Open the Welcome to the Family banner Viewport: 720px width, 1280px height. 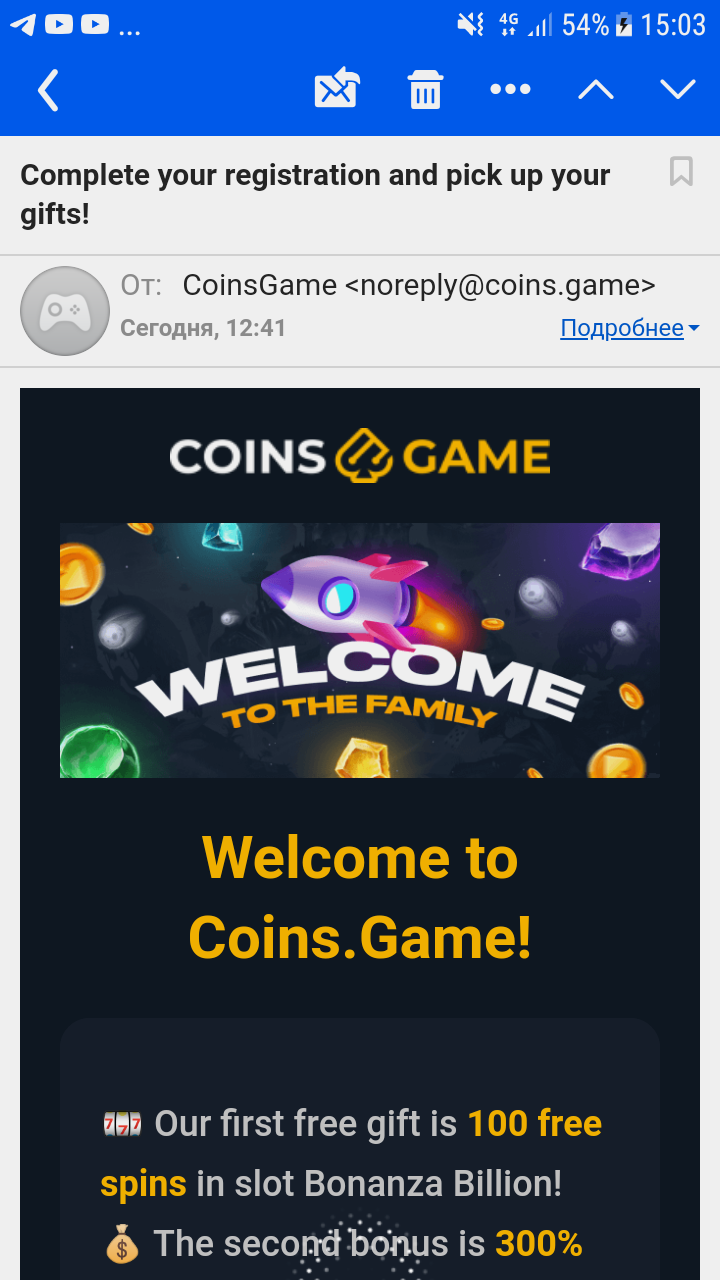pos(360,650)
